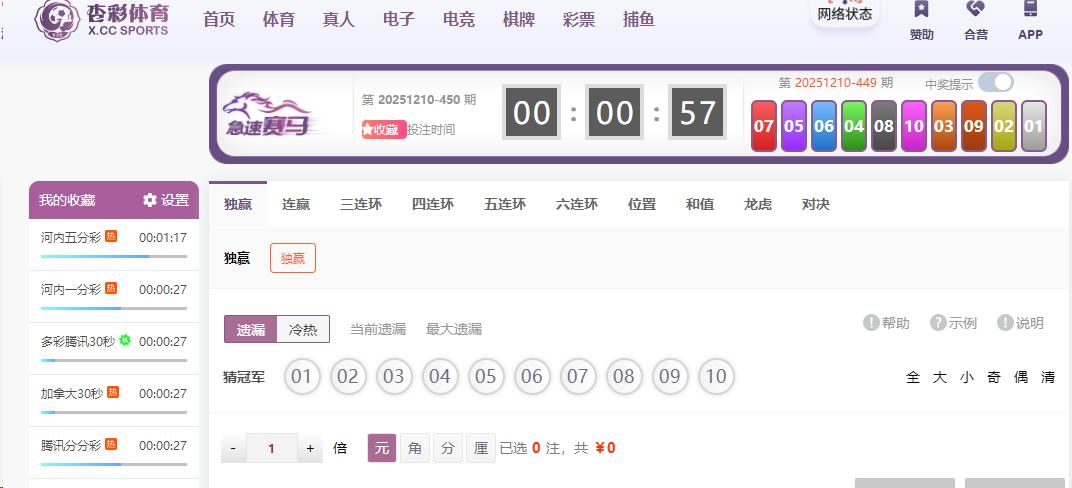
Task: Open the 龙虎 tab
Action: 757,204
